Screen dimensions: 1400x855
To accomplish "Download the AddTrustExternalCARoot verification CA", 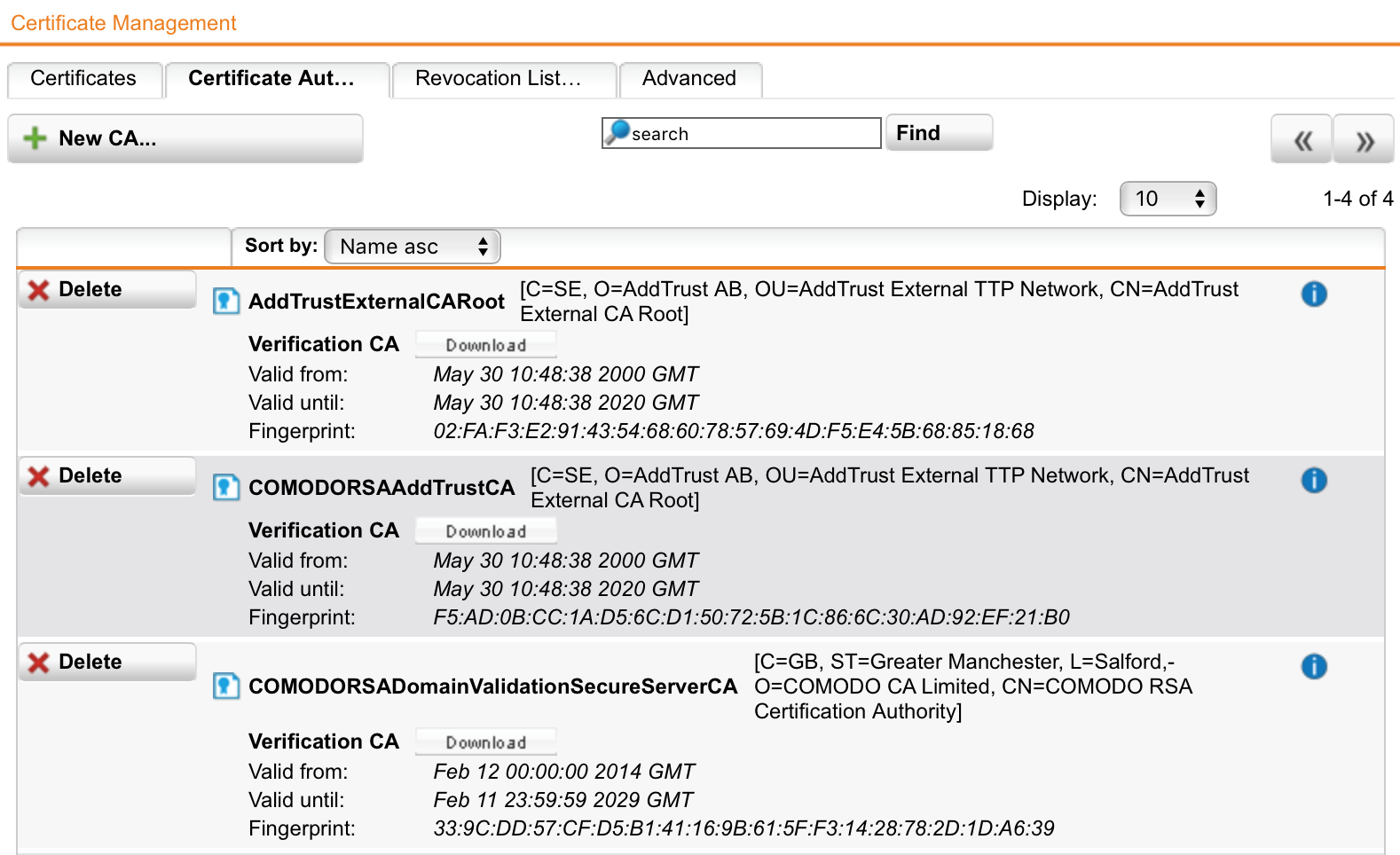I will [x=485, y=345].
